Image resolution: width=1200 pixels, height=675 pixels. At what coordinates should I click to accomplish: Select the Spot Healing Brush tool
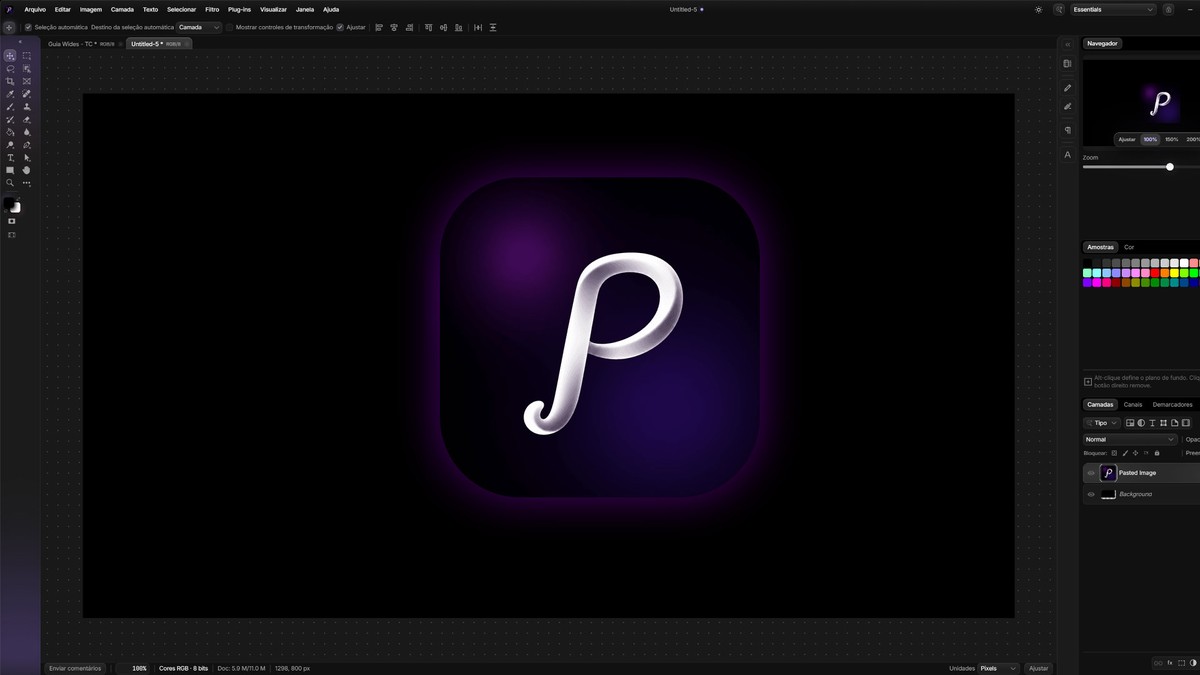(27, 94)
